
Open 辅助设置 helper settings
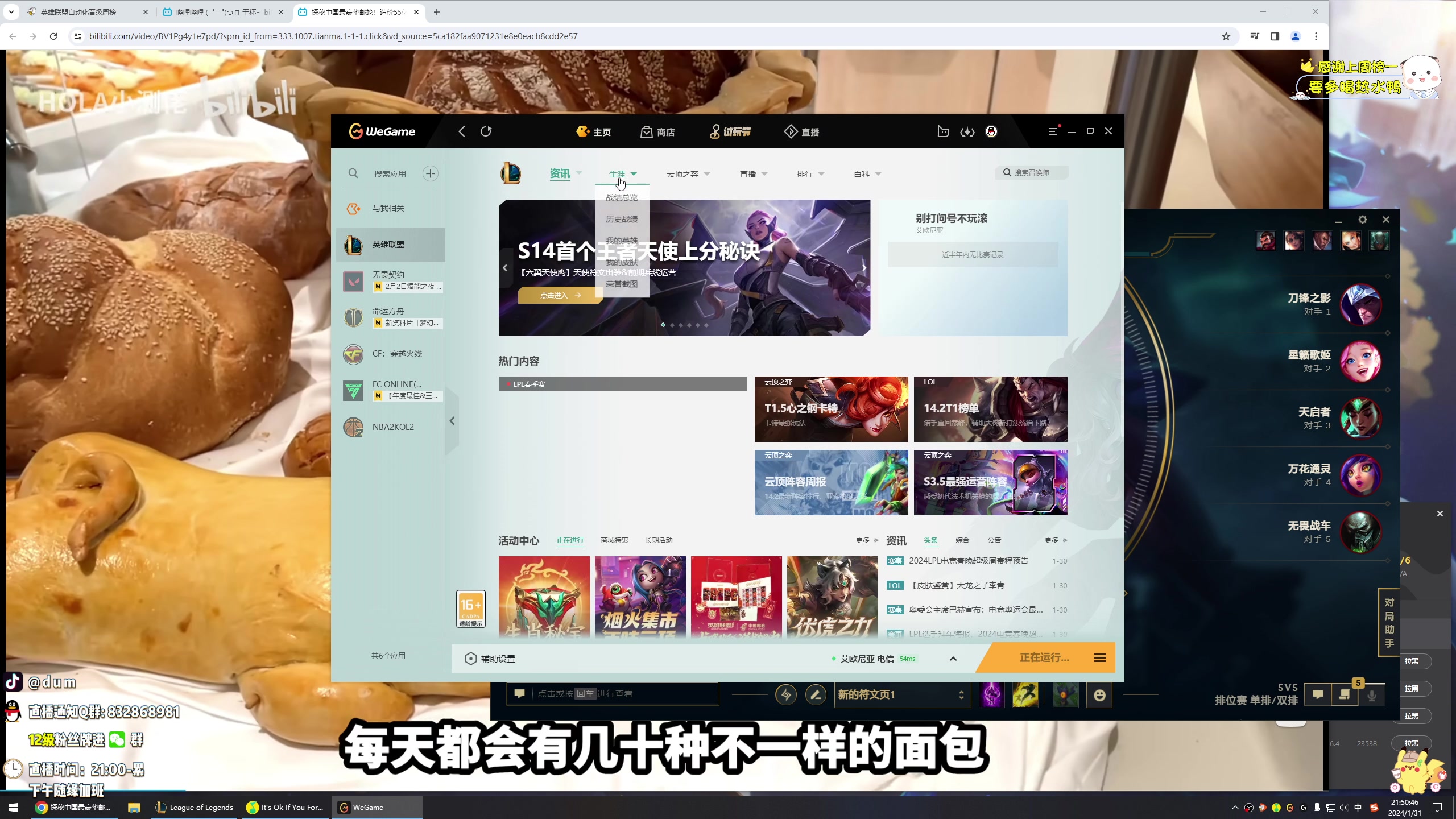coord(490,659)
